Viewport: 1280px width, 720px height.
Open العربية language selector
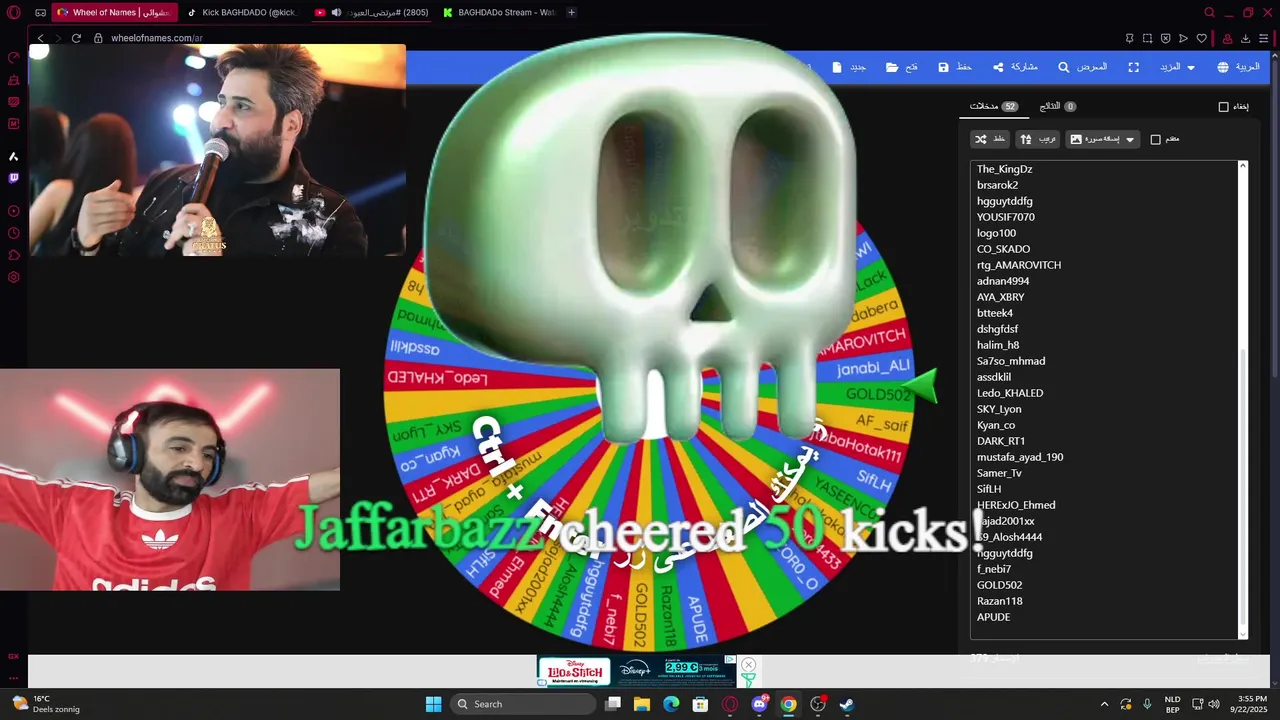click(1238, 67)
